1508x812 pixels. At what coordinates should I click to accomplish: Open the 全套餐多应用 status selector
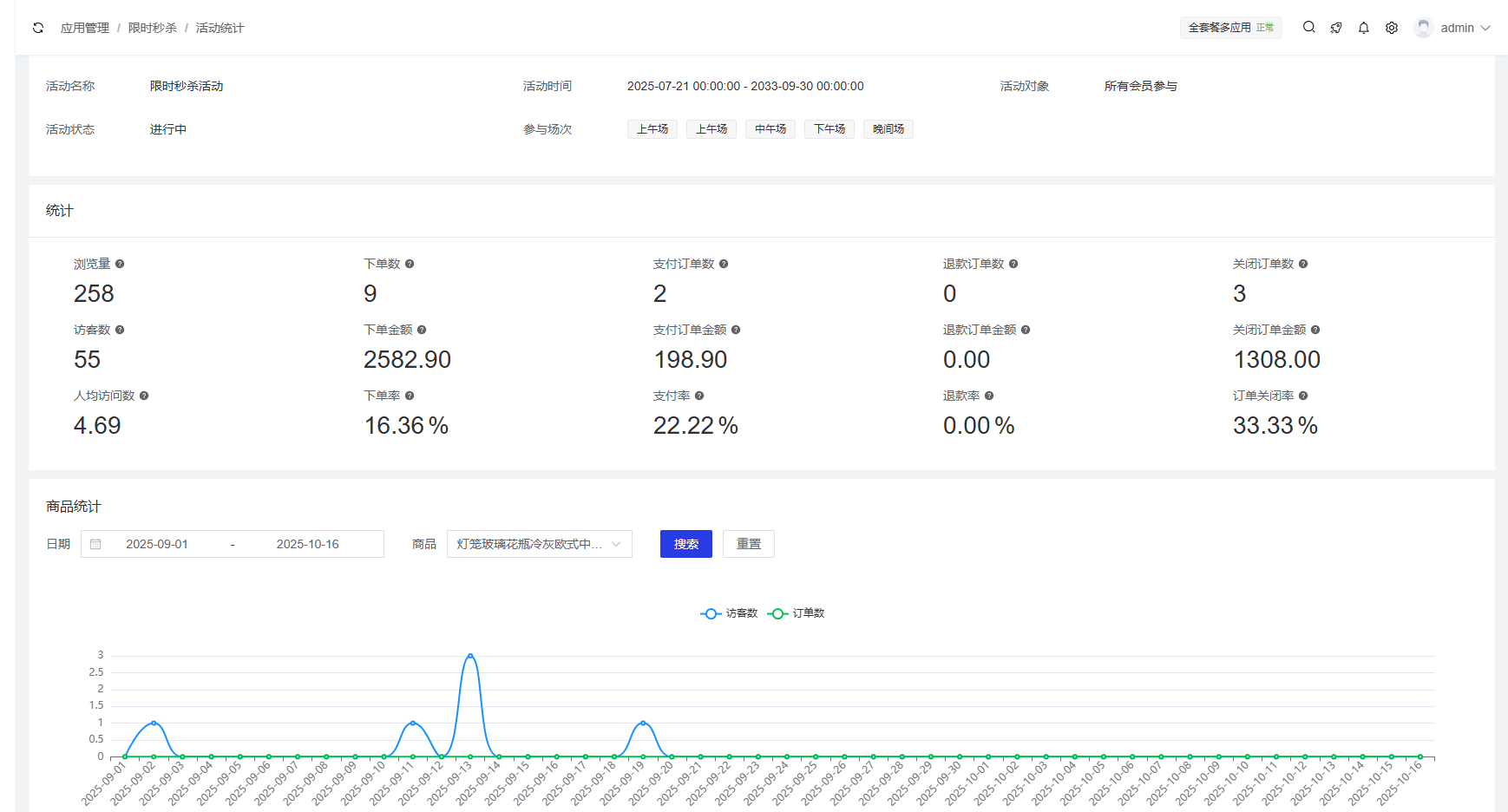pos(1230,28)
